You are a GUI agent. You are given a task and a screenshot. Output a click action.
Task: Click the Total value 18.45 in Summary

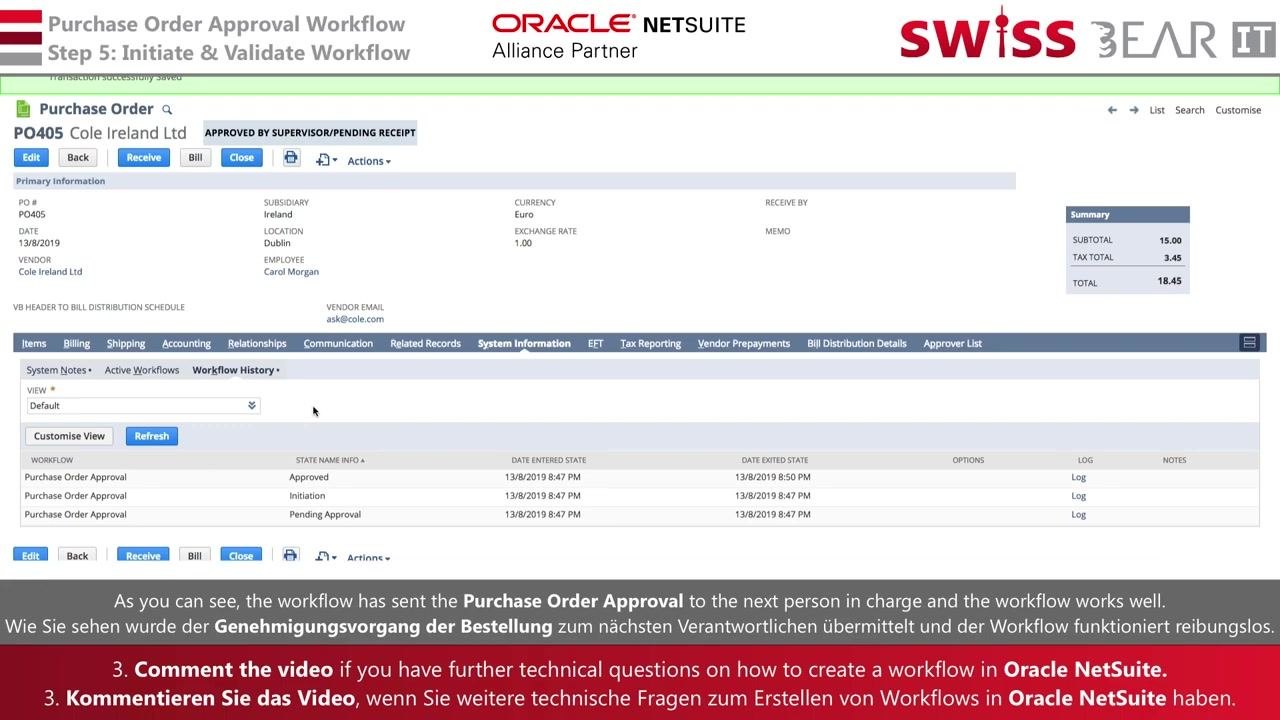pyautogui.click(x=1169, y=282)
